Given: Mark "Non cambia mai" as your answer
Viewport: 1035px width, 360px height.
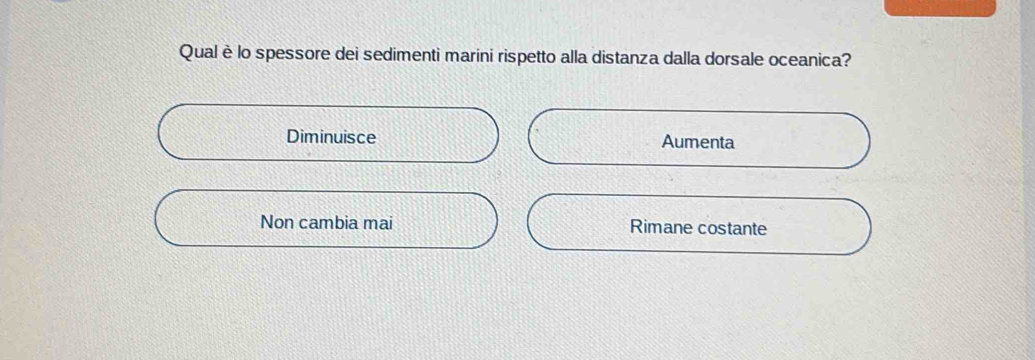Looking at the screenshot, I should point(326,220).
